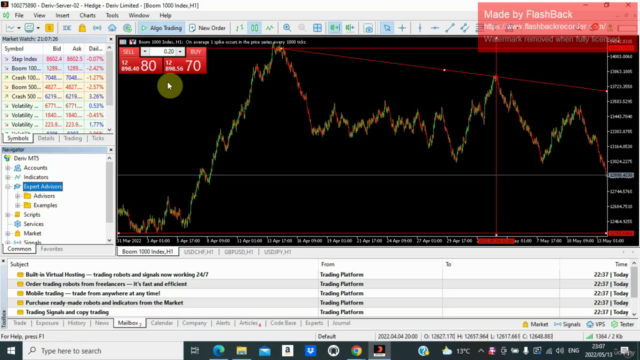Click the VPS cloud icon
This screenshot has height=360, width=640.
[x=112, y=28]
